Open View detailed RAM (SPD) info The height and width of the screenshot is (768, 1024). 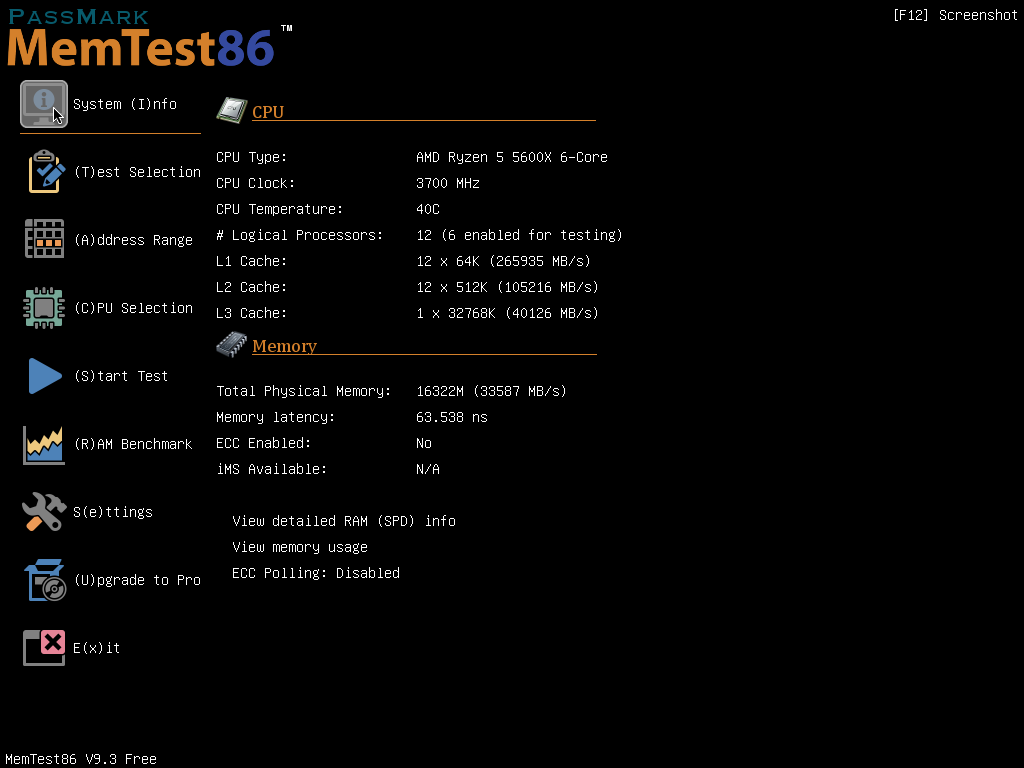(x=344, y=521)
